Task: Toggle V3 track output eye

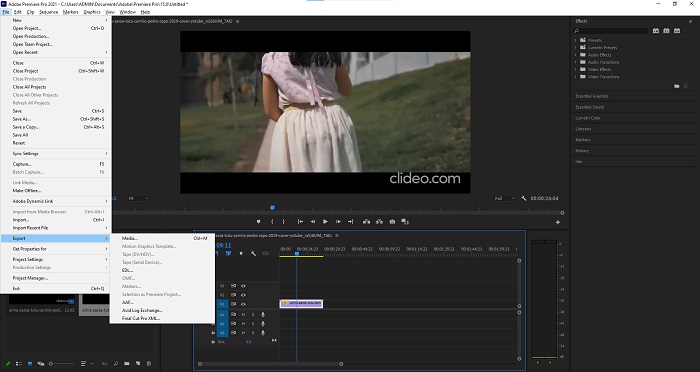Action: tap(243, 286)
